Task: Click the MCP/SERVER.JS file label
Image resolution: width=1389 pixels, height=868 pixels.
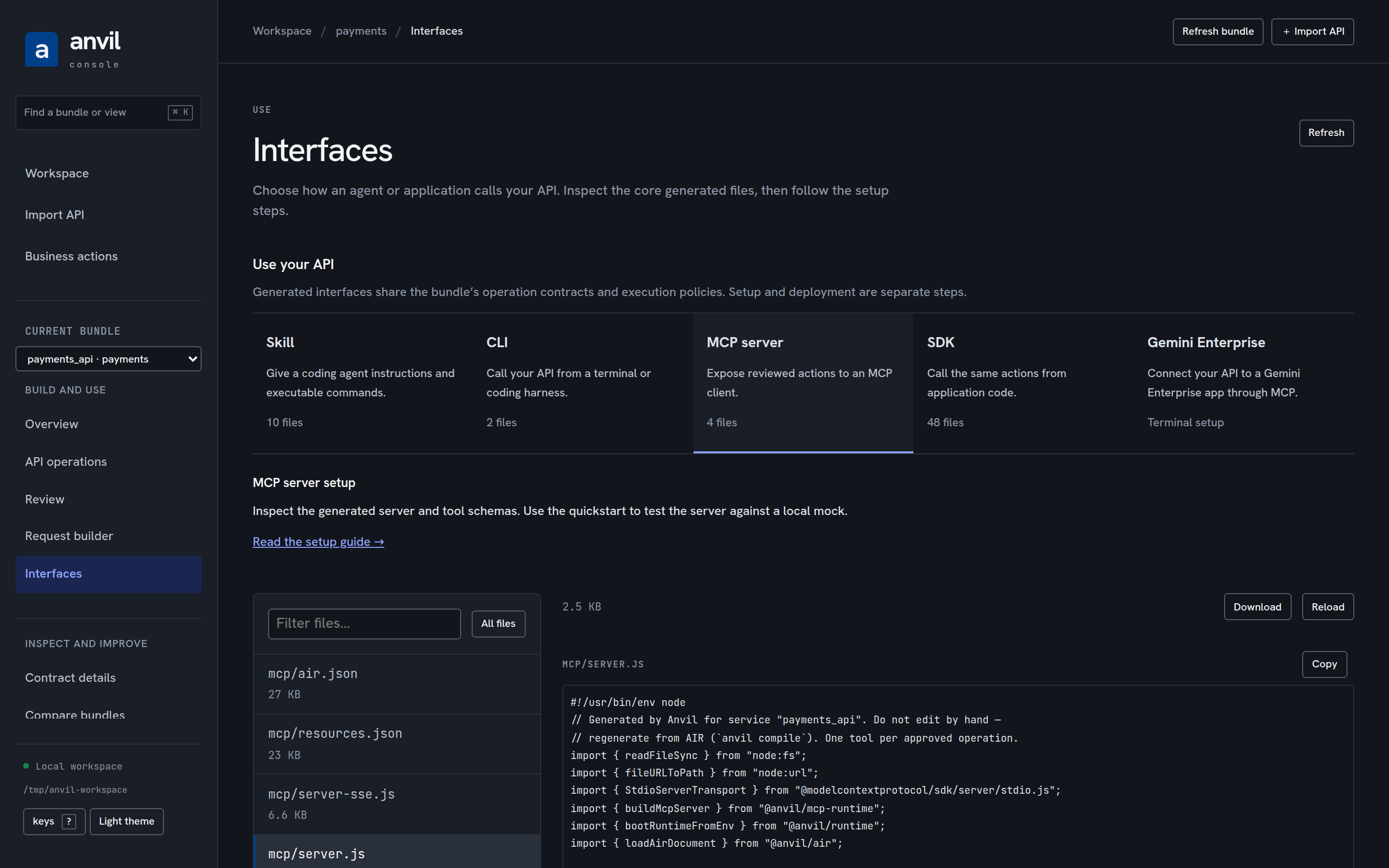Action: pyautogui.click(x=603, y=664)
